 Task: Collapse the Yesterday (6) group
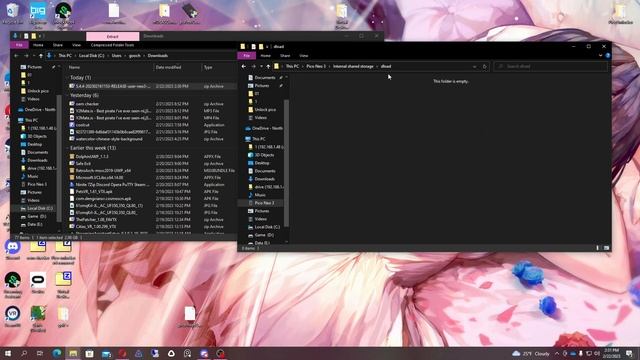pos(68,96)
